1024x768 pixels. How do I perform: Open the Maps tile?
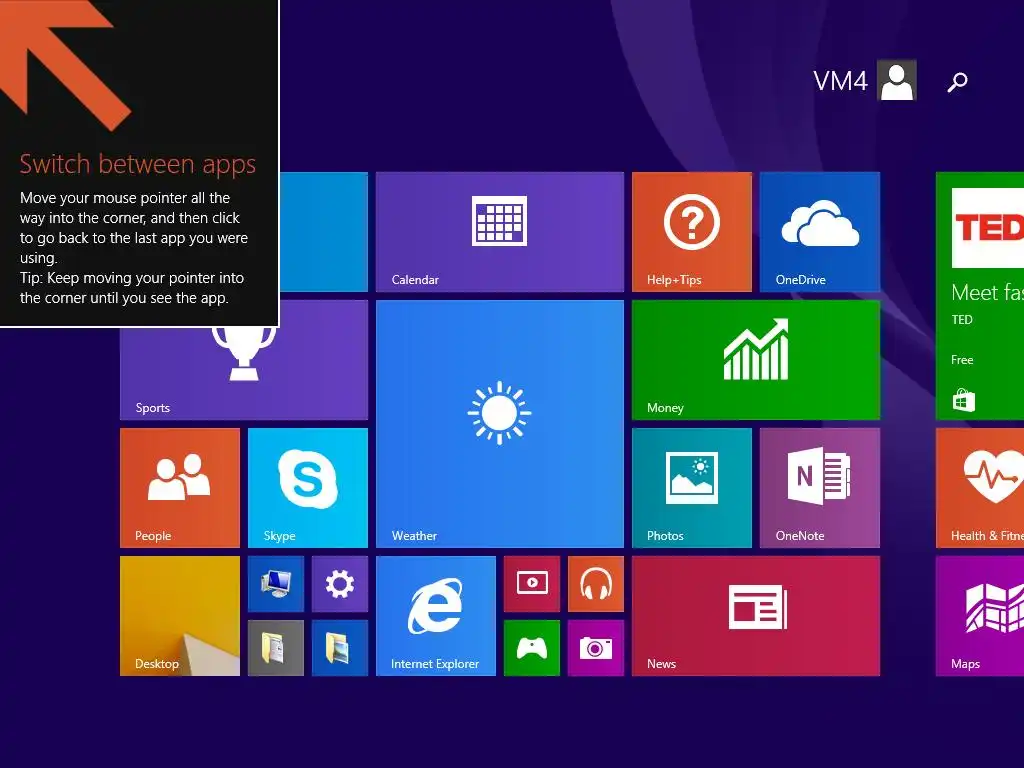(980, 616)
